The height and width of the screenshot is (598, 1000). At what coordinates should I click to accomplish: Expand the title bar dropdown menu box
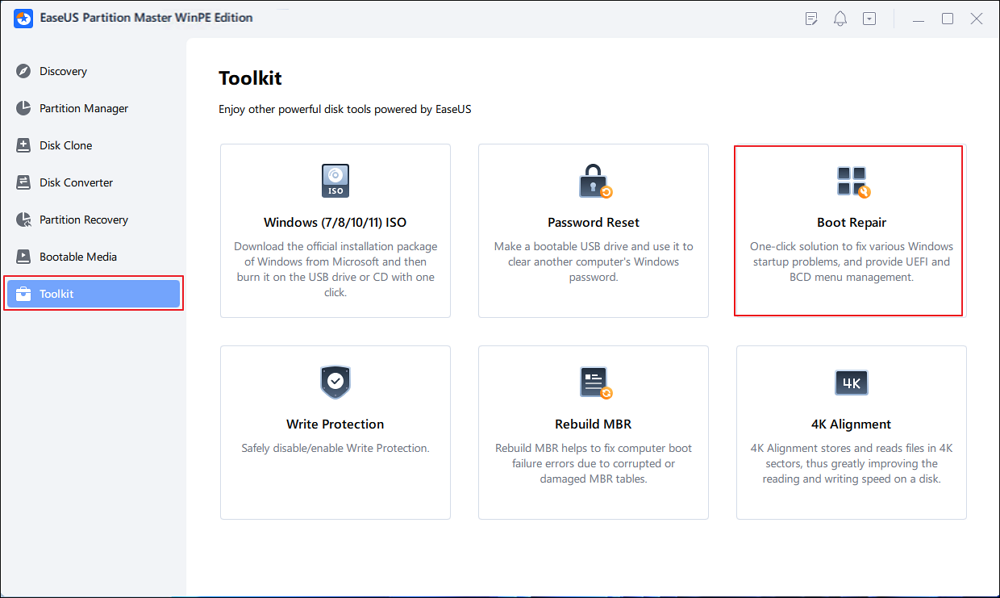870,18
